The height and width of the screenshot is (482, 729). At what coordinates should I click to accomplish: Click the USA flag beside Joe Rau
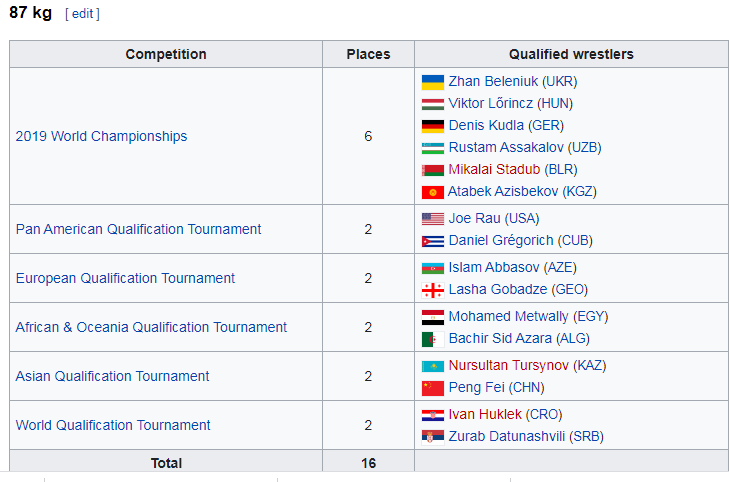tap(432, 218)
